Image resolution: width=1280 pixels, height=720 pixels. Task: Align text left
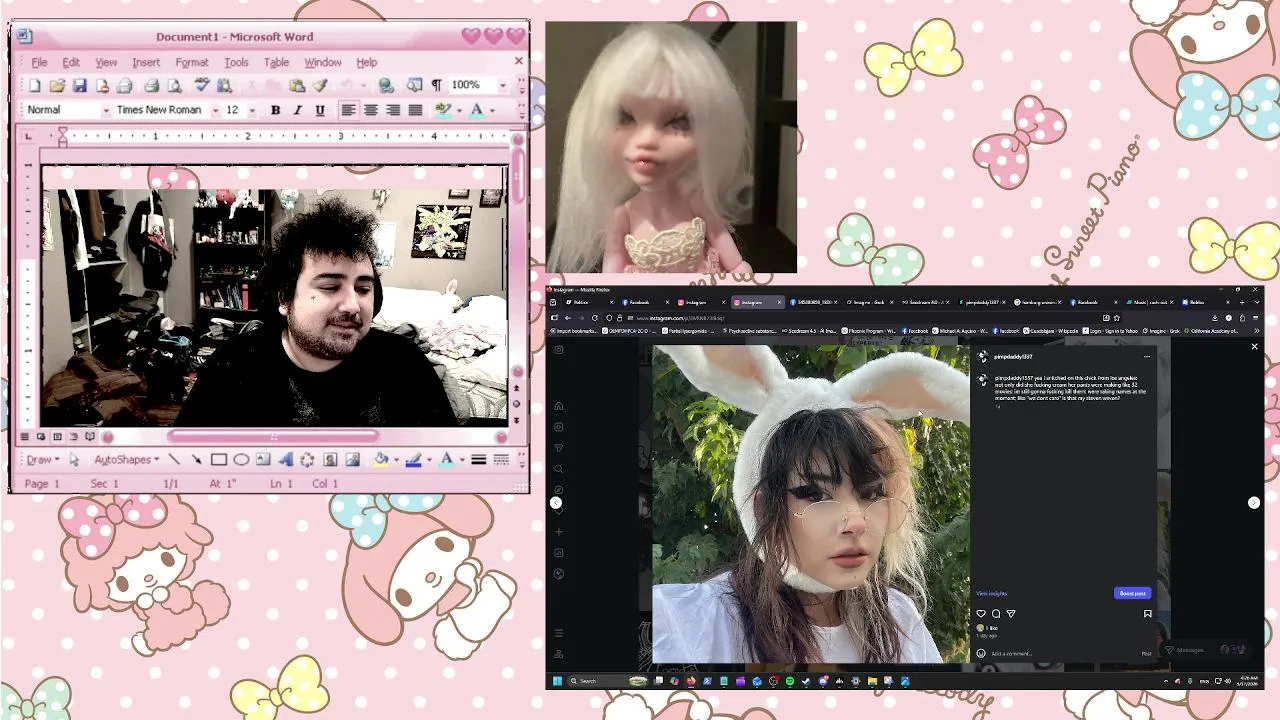[x=348, y=110]
